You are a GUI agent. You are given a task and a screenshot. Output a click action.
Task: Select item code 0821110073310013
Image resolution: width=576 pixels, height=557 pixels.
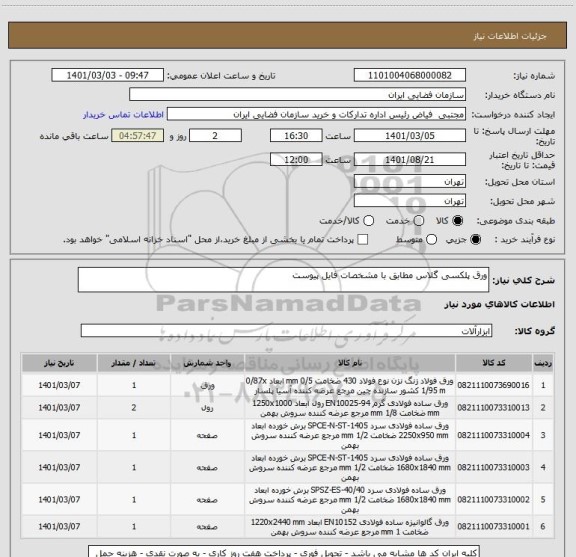point(493,407)
